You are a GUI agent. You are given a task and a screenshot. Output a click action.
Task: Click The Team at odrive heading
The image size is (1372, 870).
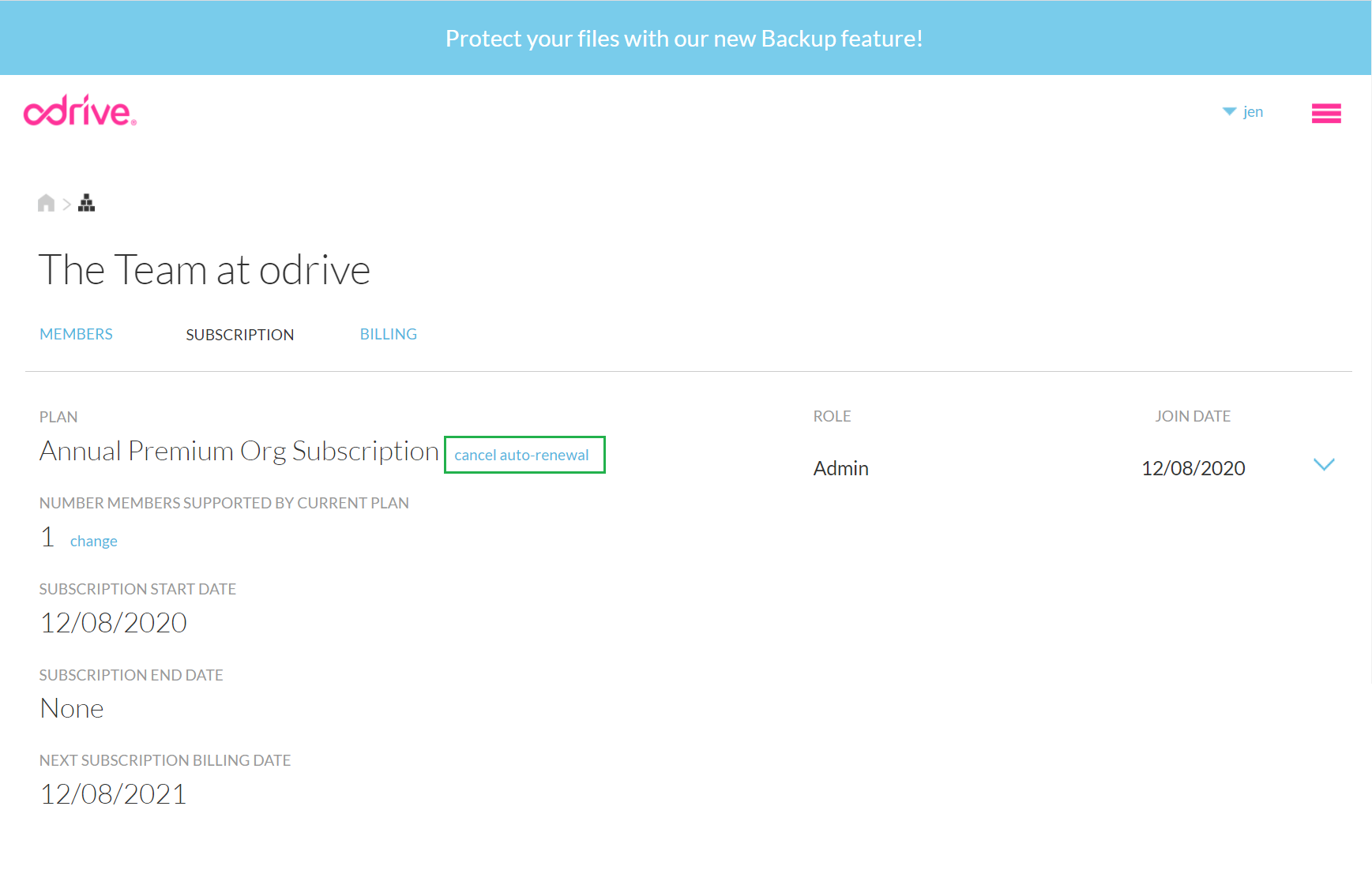[204, 270]
